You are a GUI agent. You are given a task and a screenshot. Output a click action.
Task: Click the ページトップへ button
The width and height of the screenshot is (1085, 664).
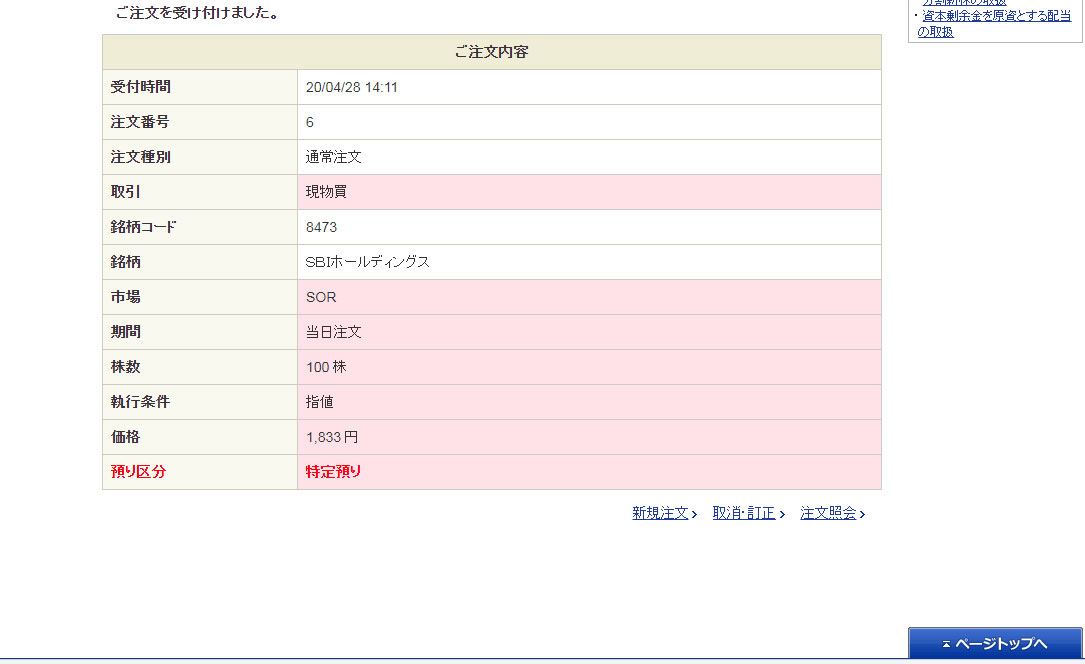click(x=995, y=643)
